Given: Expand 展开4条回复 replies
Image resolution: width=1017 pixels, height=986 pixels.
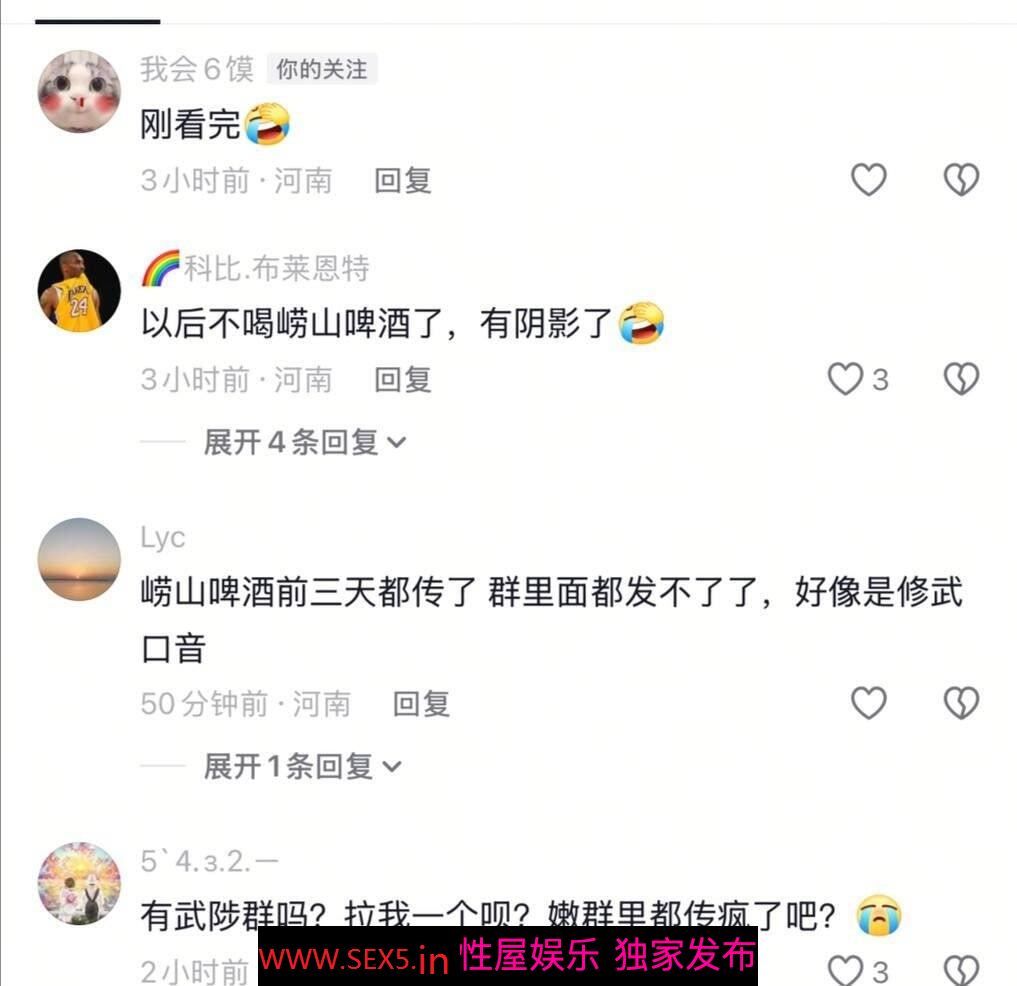Looking at the screenshot, I should click(x=305, y=442).
